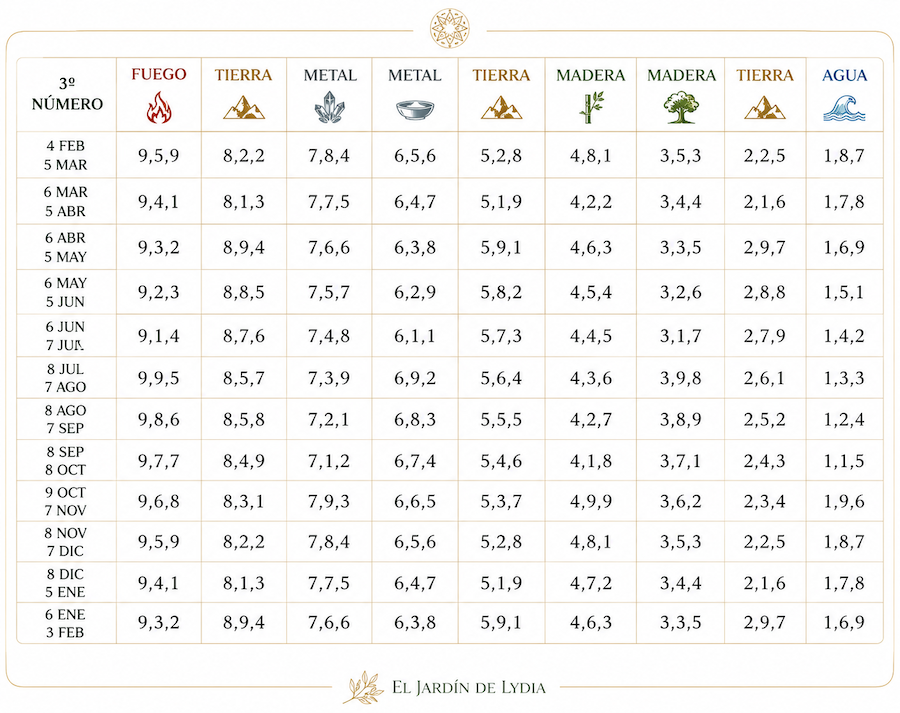Click the mountain icon beside the wave

pos(765,107)
